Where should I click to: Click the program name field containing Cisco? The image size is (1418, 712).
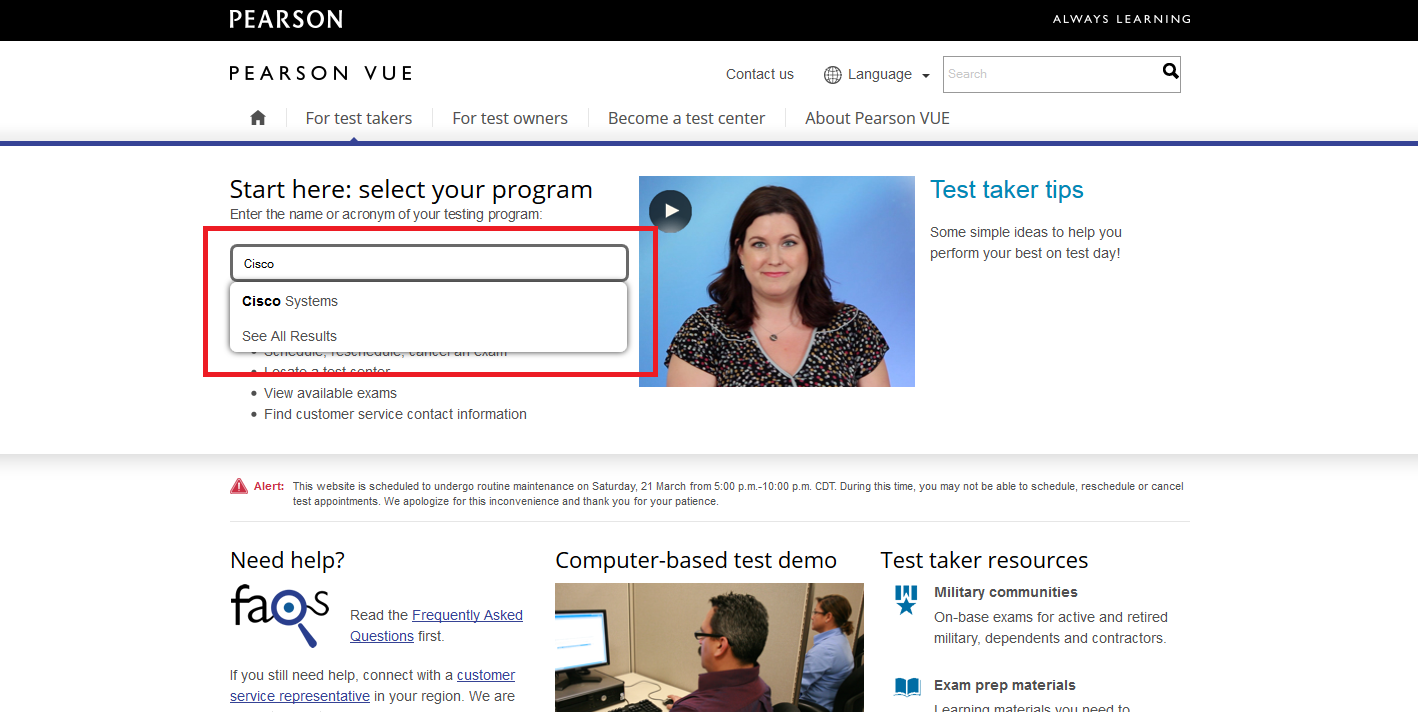tap(429, 263)
